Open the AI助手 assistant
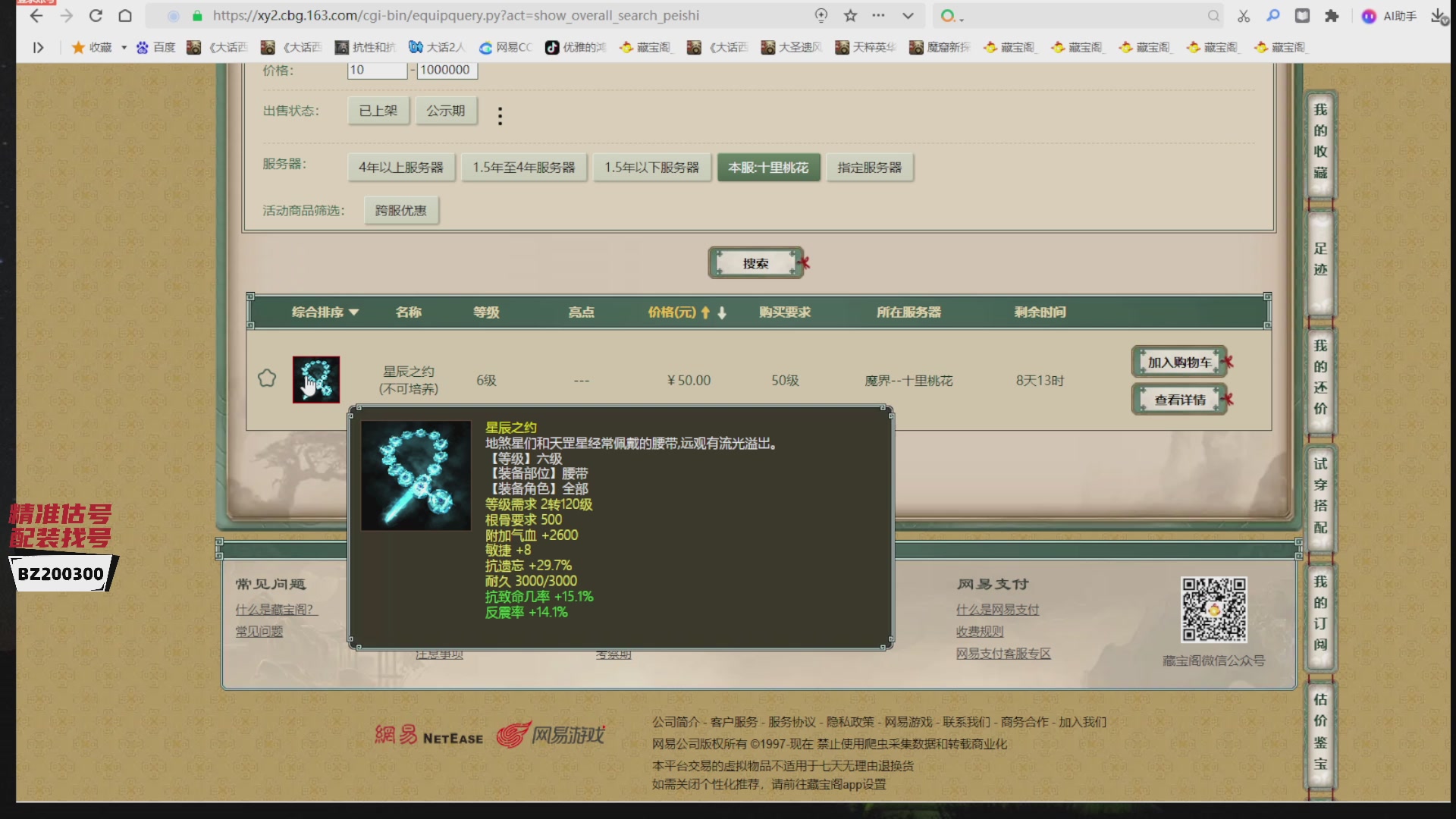Image resolution: width=1456 pixels, height=819 pixels. point(1389,15)
